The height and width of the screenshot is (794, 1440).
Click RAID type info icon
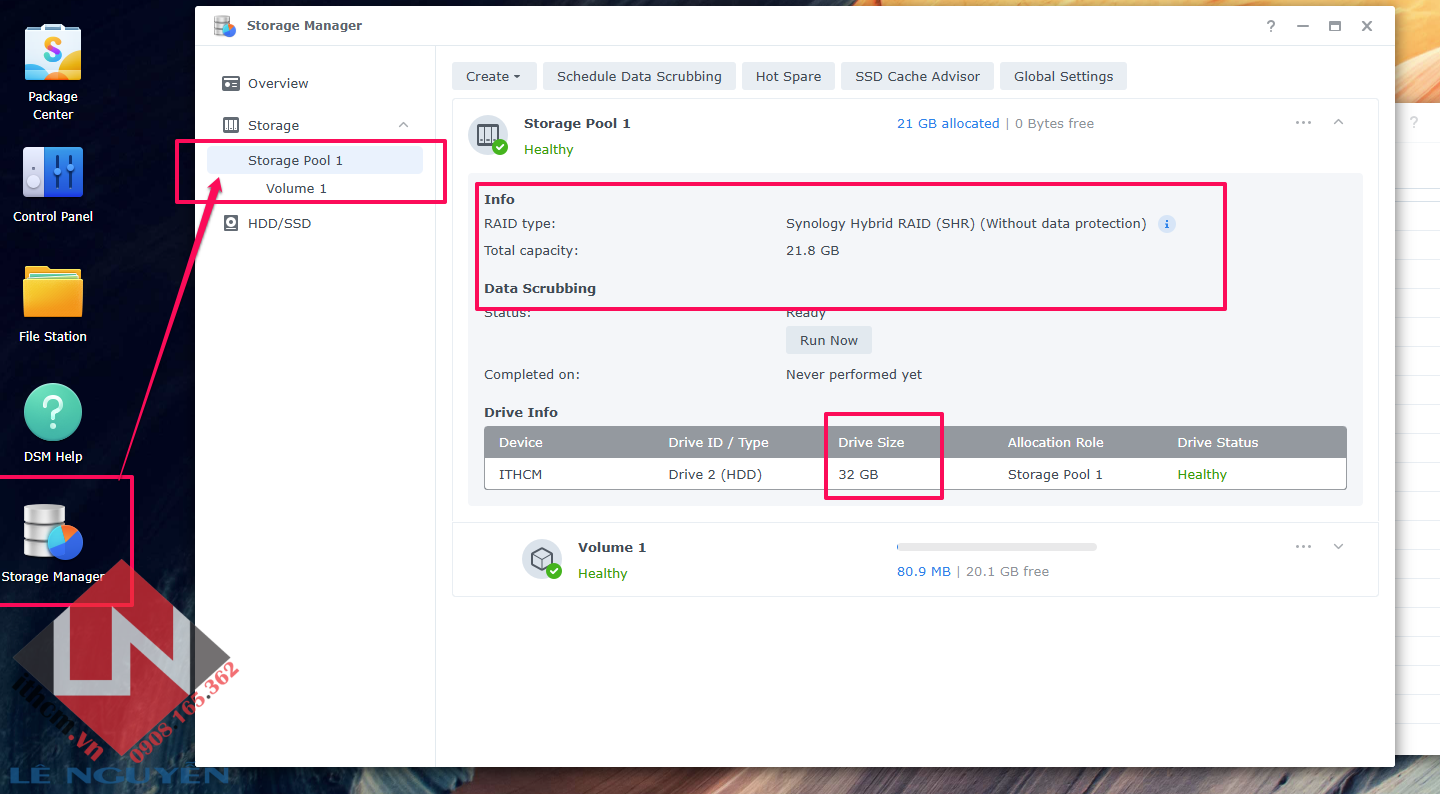point(1167,224)
